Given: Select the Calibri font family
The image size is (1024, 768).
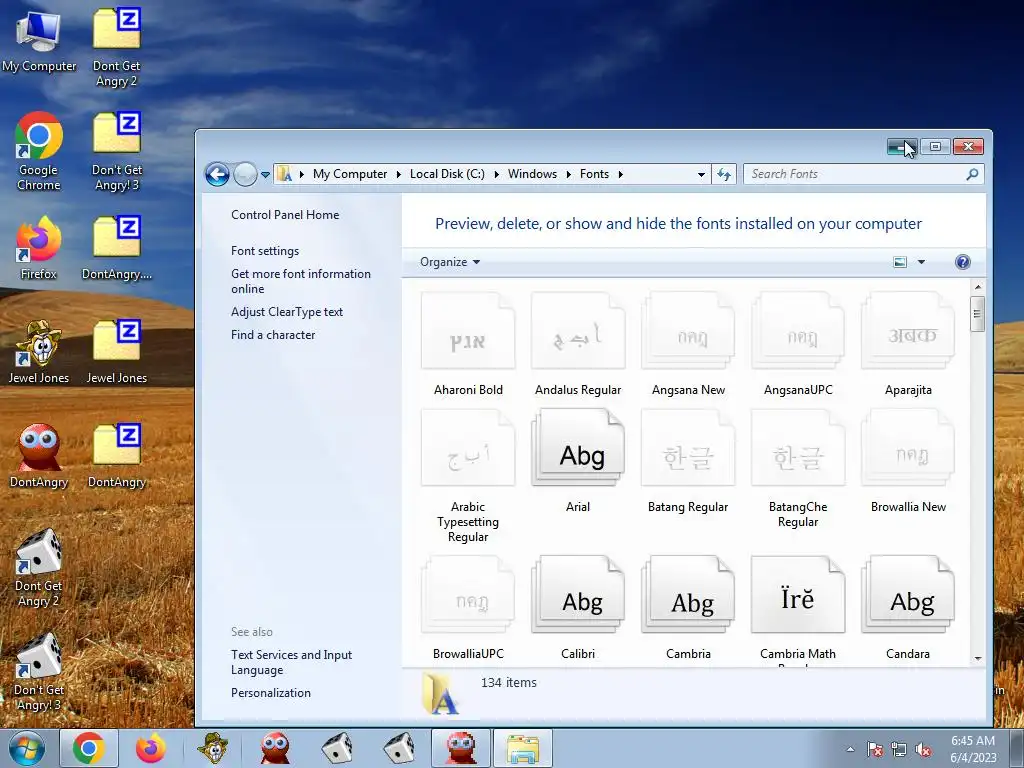Looking at the screenshot, I should (x=578, y=594).
